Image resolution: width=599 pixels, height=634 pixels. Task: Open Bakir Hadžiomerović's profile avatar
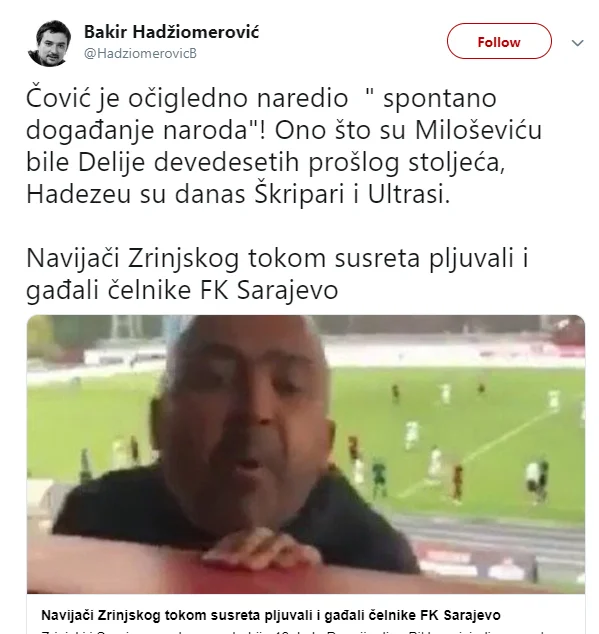coord(49,43)
